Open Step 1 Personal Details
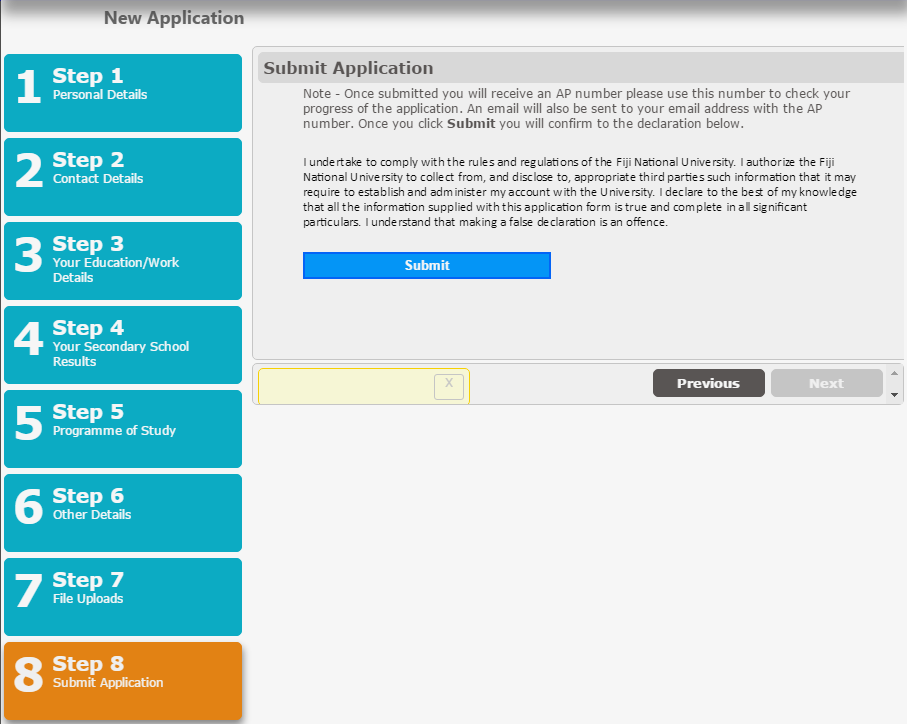 pyautogui.click(x=123, y=93)
